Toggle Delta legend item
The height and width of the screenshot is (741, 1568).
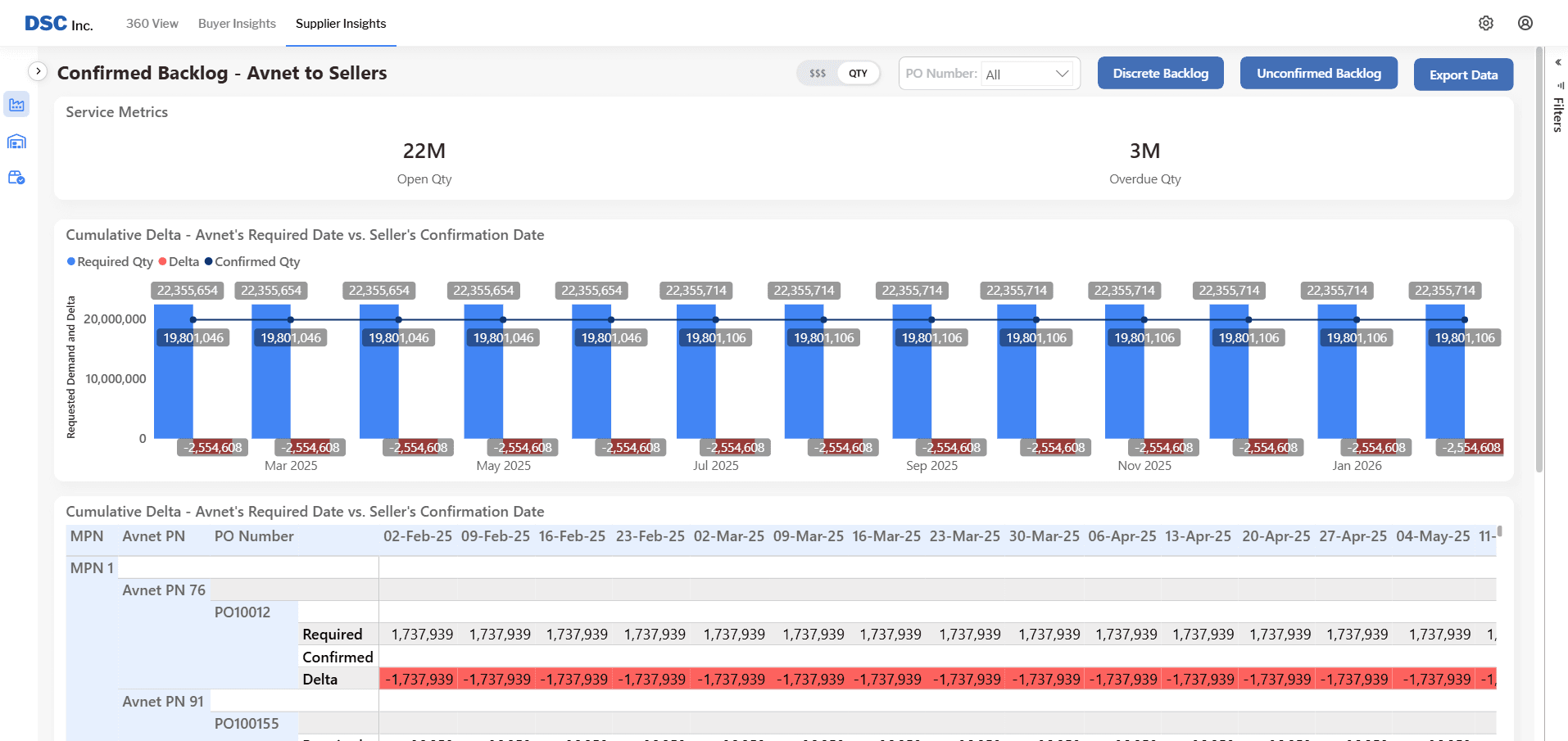coord(179,262)
